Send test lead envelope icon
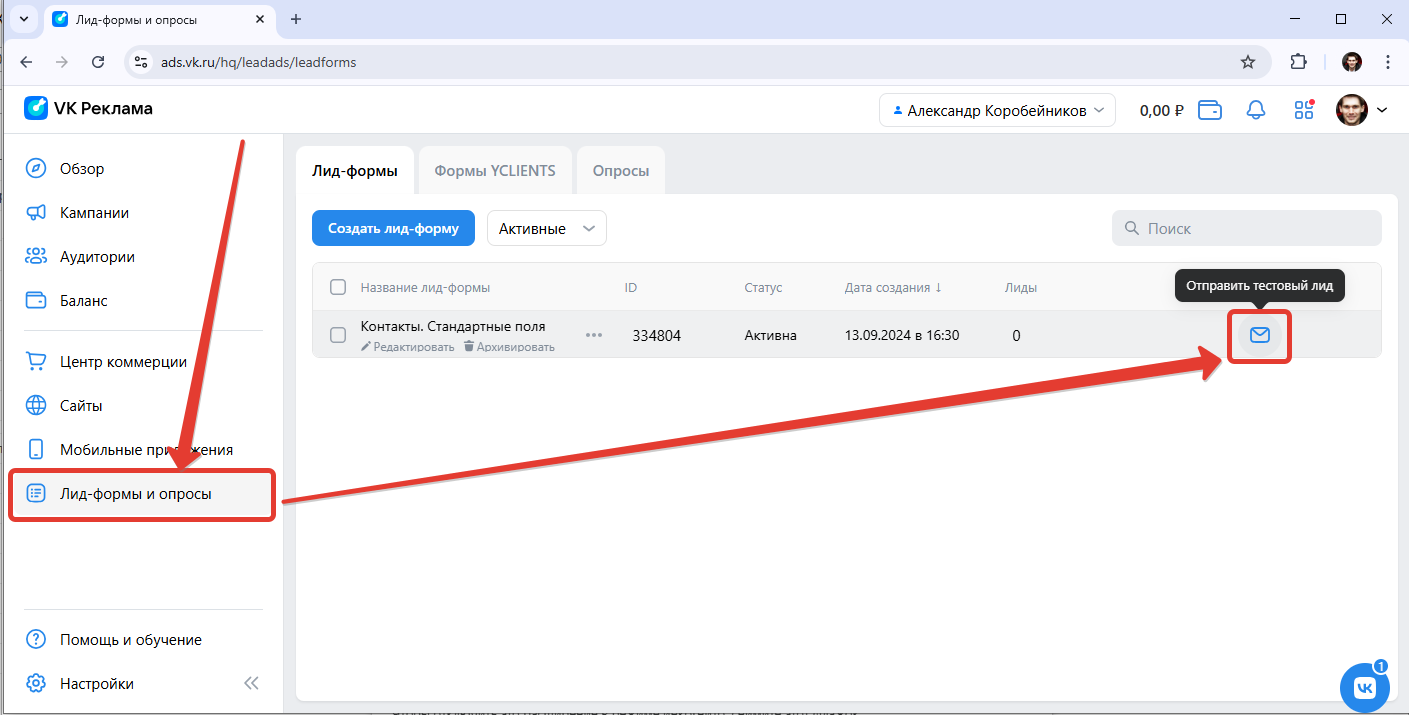 click(x=1260, y=335)
